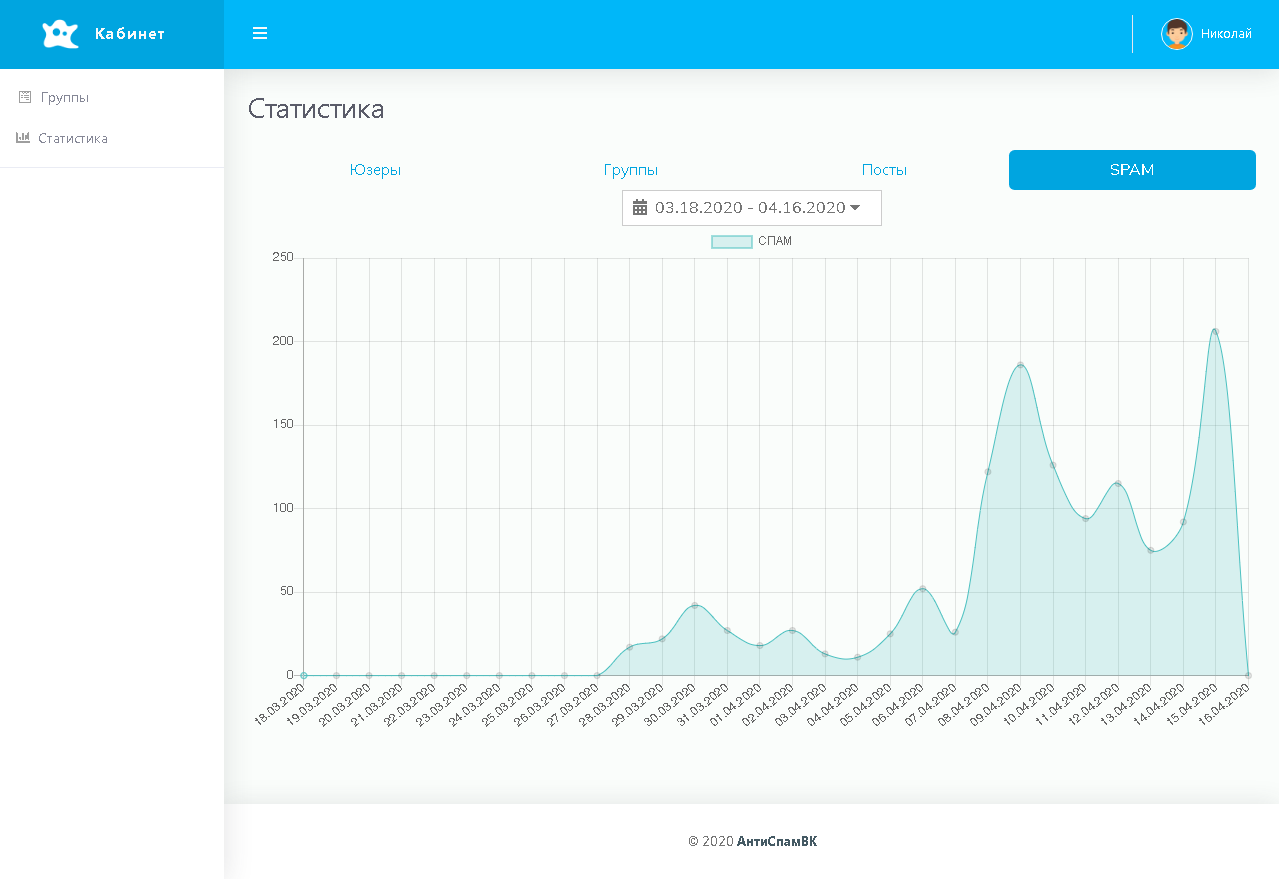Open Статистика in the sidebar

73,138
